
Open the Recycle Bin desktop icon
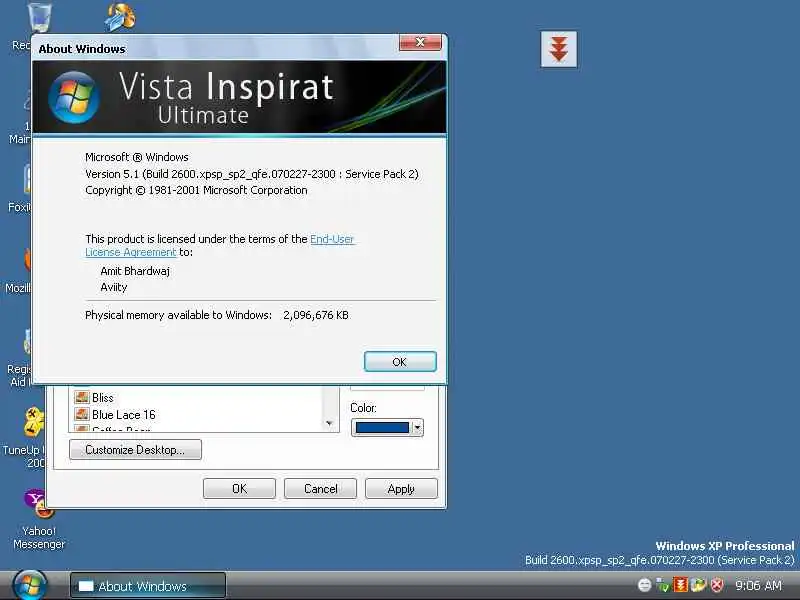click(39, 18)
